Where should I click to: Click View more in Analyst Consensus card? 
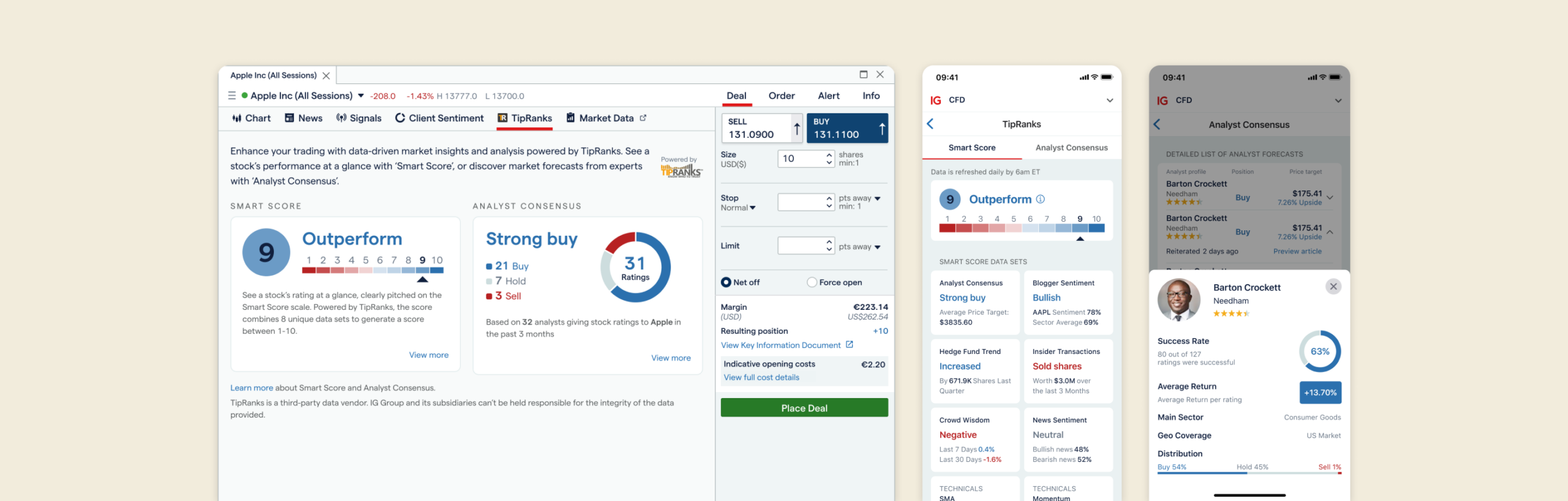click(x=671, y=358)
